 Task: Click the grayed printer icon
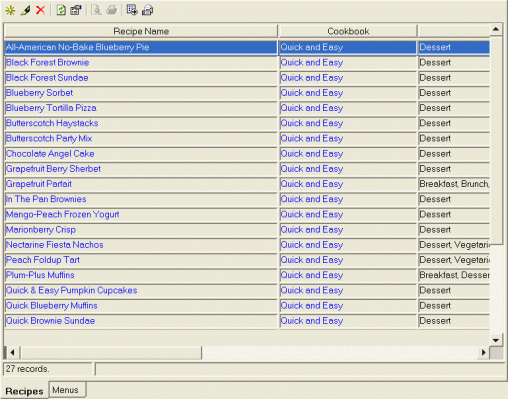click(112, 10)
